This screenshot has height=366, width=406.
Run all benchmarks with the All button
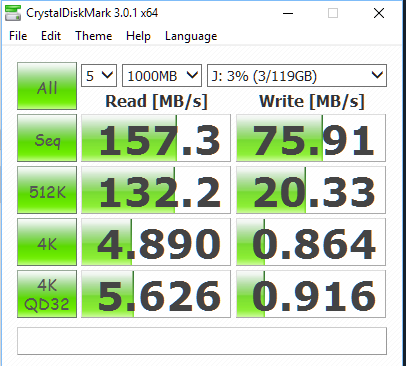click(47, 86)
